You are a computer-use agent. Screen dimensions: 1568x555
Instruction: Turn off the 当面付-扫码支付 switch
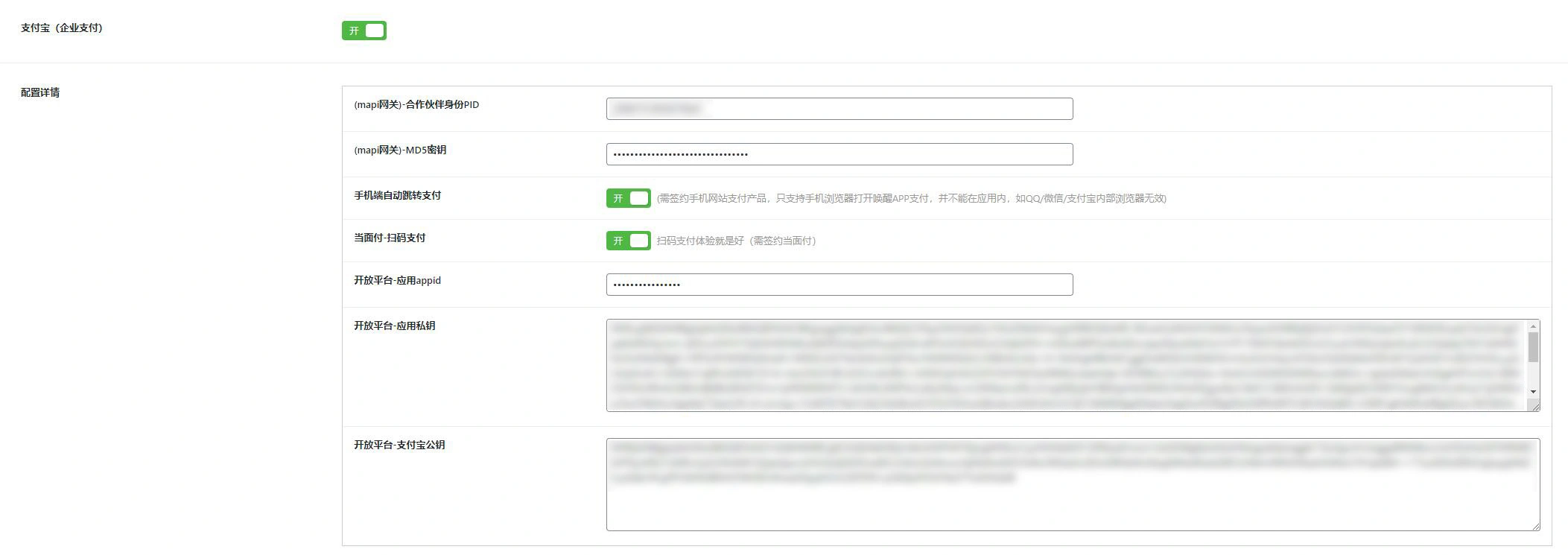(x=628, y=241)
